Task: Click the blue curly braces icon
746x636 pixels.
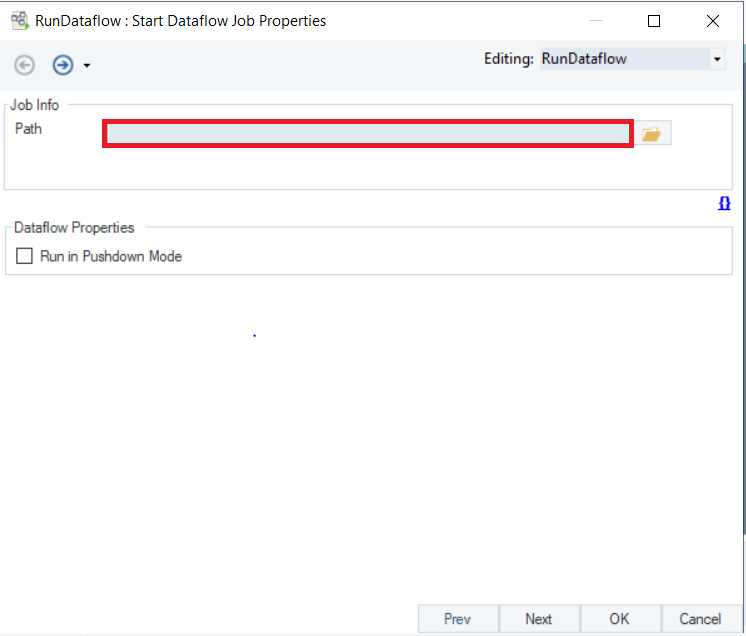Action: click(724, 203)
